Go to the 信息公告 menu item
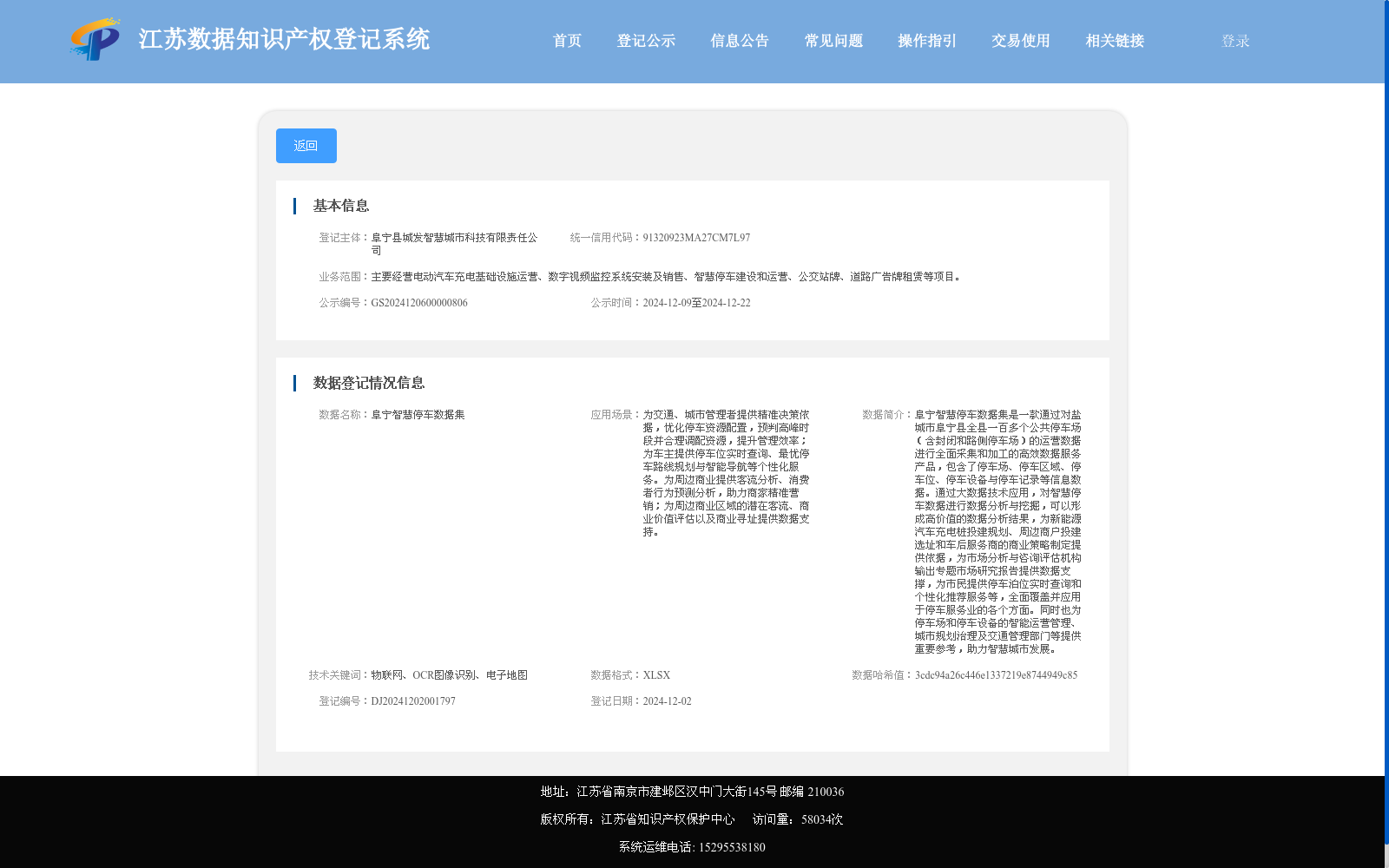 pos(740,41)
